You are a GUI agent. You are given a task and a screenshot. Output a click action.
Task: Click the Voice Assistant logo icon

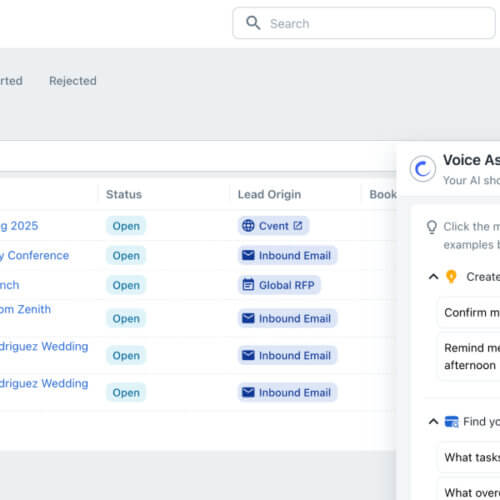pyautogui.click(x=423, y=169)
